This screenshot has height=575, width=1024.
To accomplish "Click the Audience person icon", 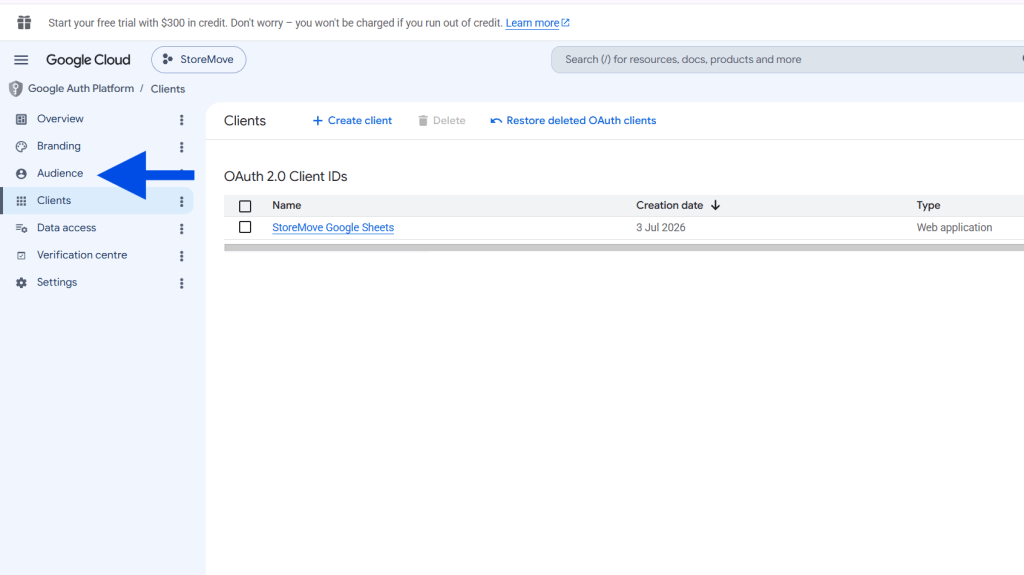I will (22, 174).
